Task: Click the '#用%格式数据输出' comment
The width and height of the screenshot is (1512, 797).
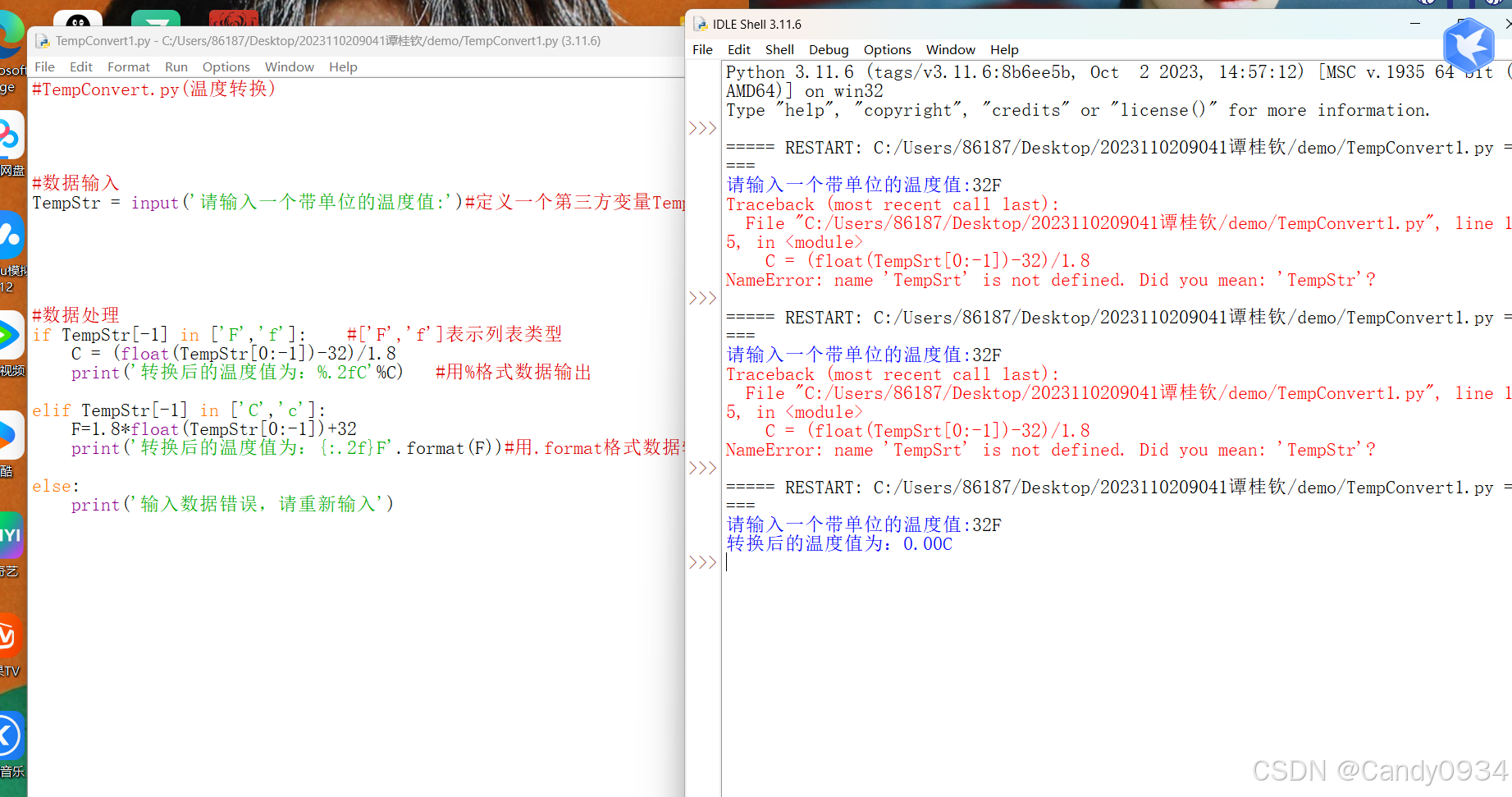Action: pyautogui.click(x=513, y=372)
